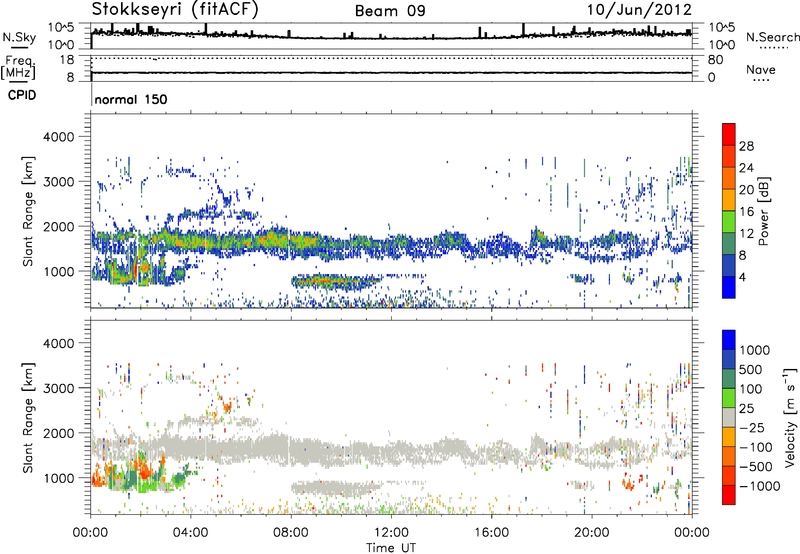
Task: Click the '3000' tick of the velocity panel
Action: click(x=58, y=388)
